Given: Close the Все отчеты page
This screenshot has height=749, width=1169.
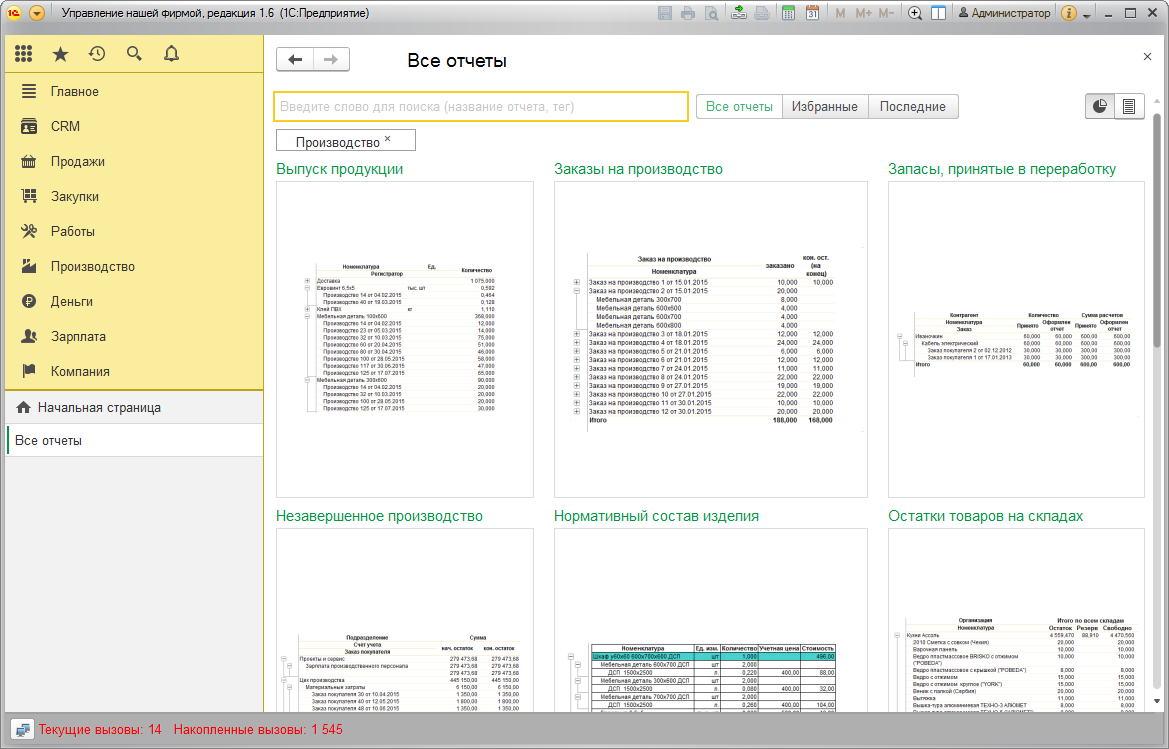Looking at the screenshot, I should 1147,57.
